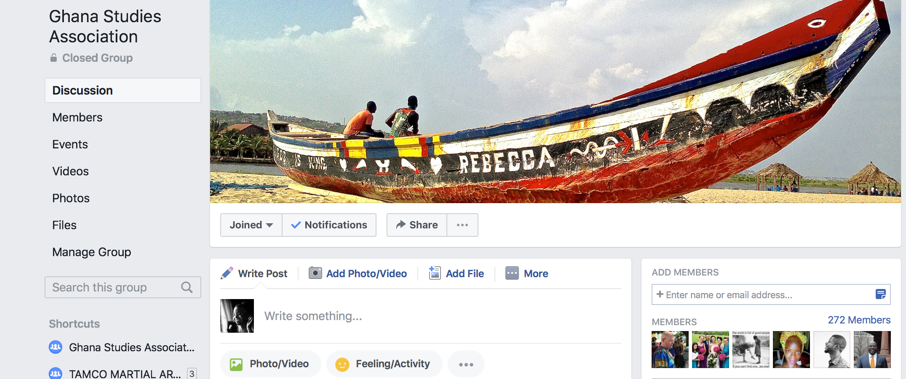Click the Share button
906x379 pixels.
(x=417, y=225)
